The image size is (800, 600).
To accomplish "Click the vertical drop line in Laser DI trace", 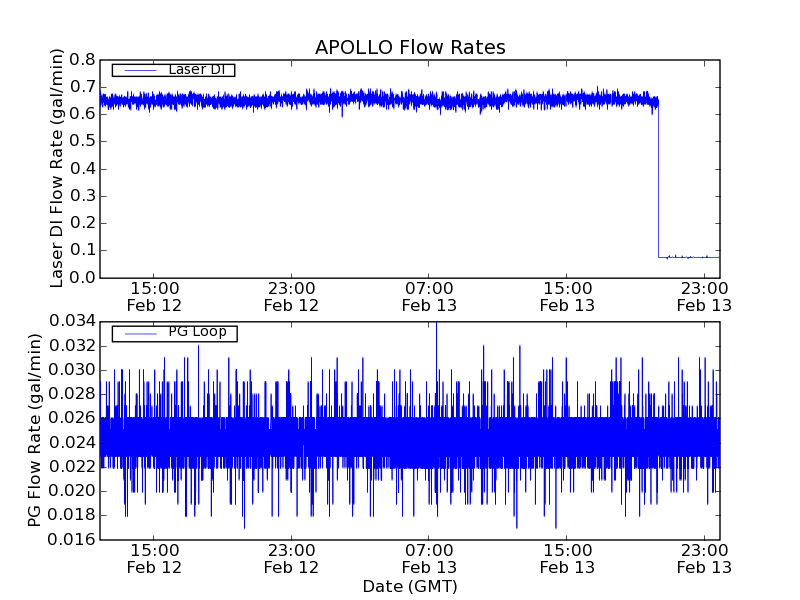I will point(659,179).
